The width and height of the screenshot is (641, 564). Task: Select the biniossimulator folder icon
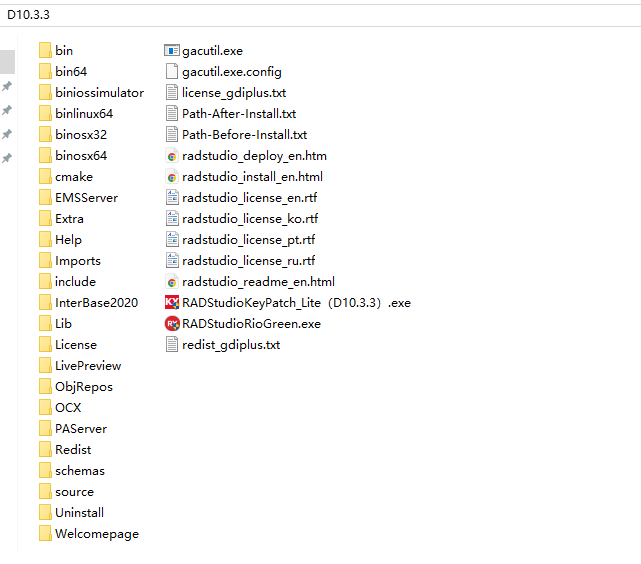point(45,93)
